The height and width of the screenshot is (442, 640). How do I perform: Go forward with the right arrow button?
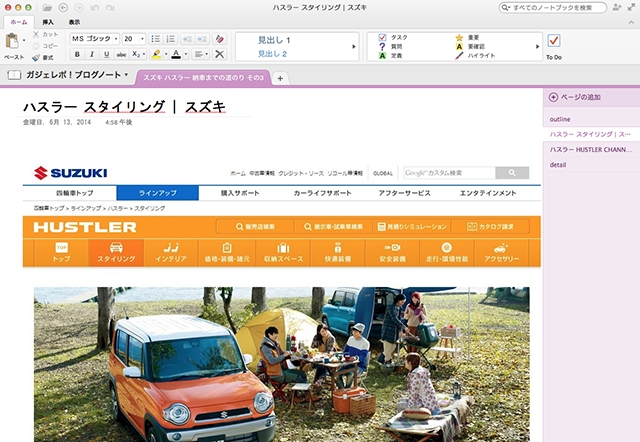click(79, 7)
